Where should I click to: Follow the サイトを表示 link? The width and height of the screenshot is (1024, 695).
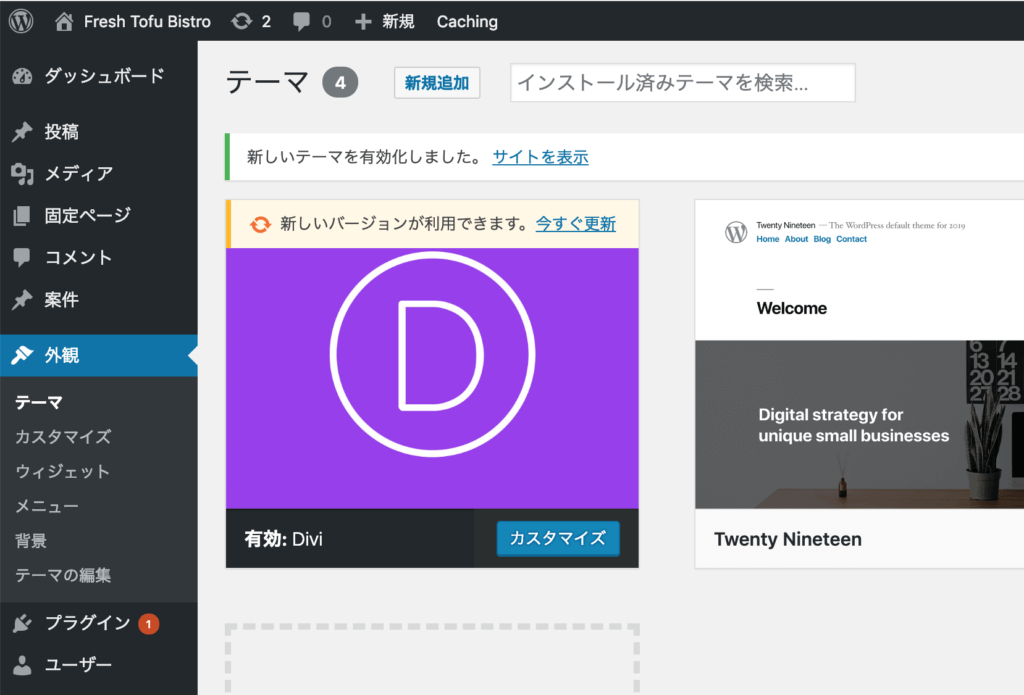click(x=540, y=157)
